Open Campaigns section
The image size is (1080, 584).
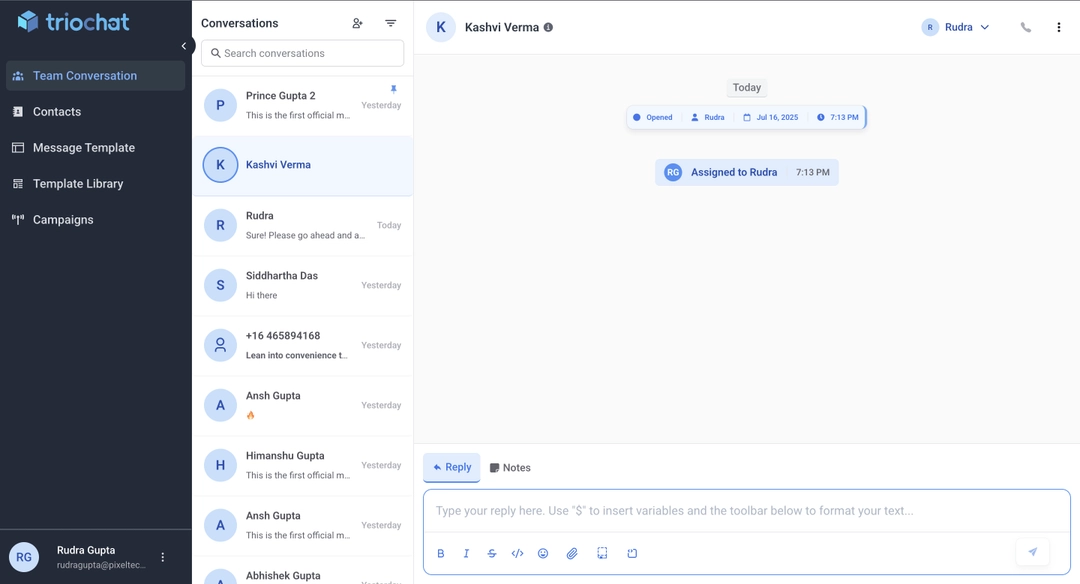(x=96, y=220)
